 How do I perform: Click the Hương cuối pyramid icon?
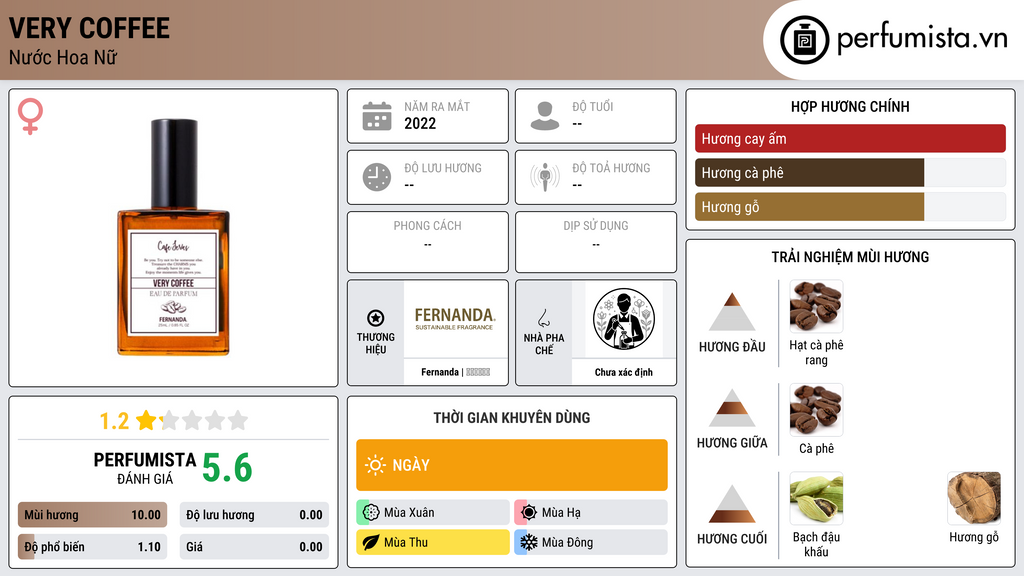coord(732,504)
